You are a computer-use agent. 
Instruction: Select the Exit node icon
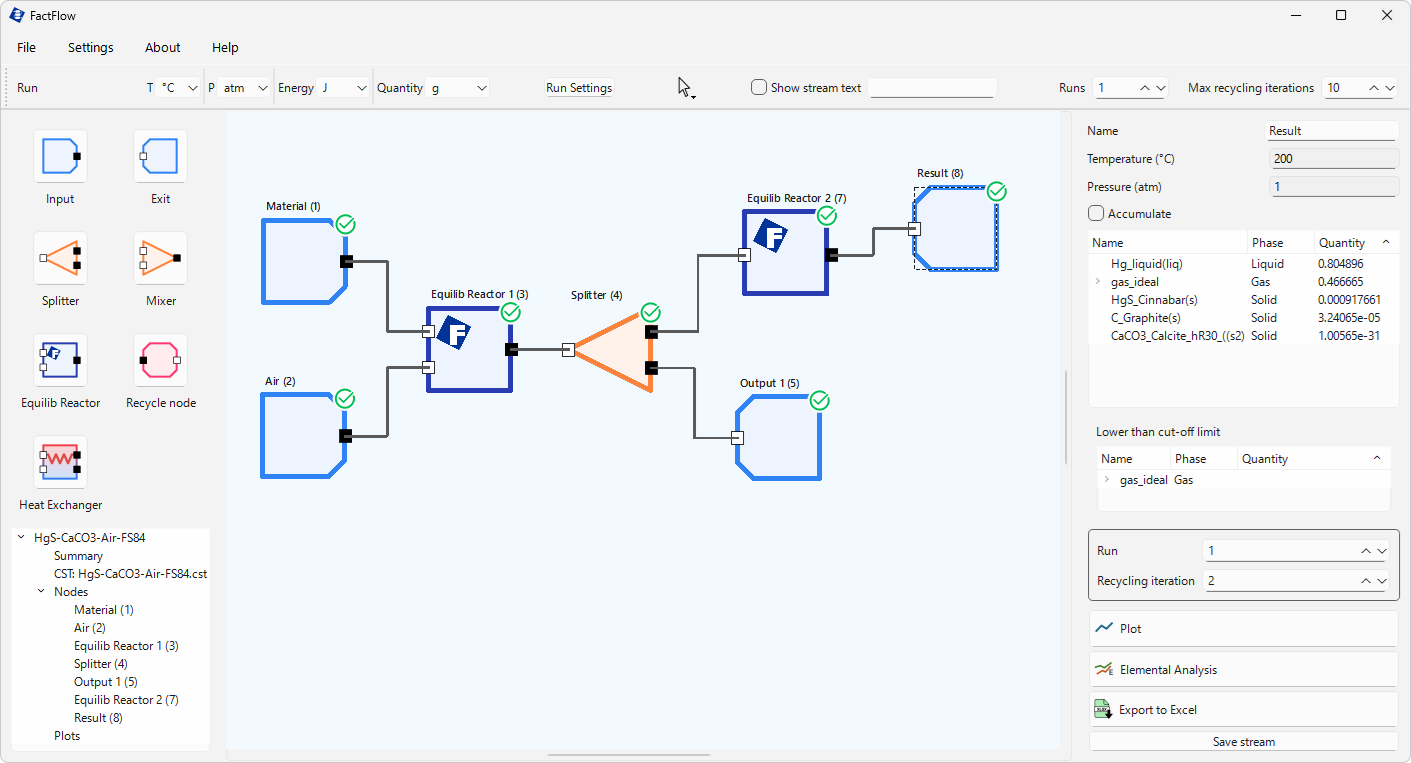point(160,157)
